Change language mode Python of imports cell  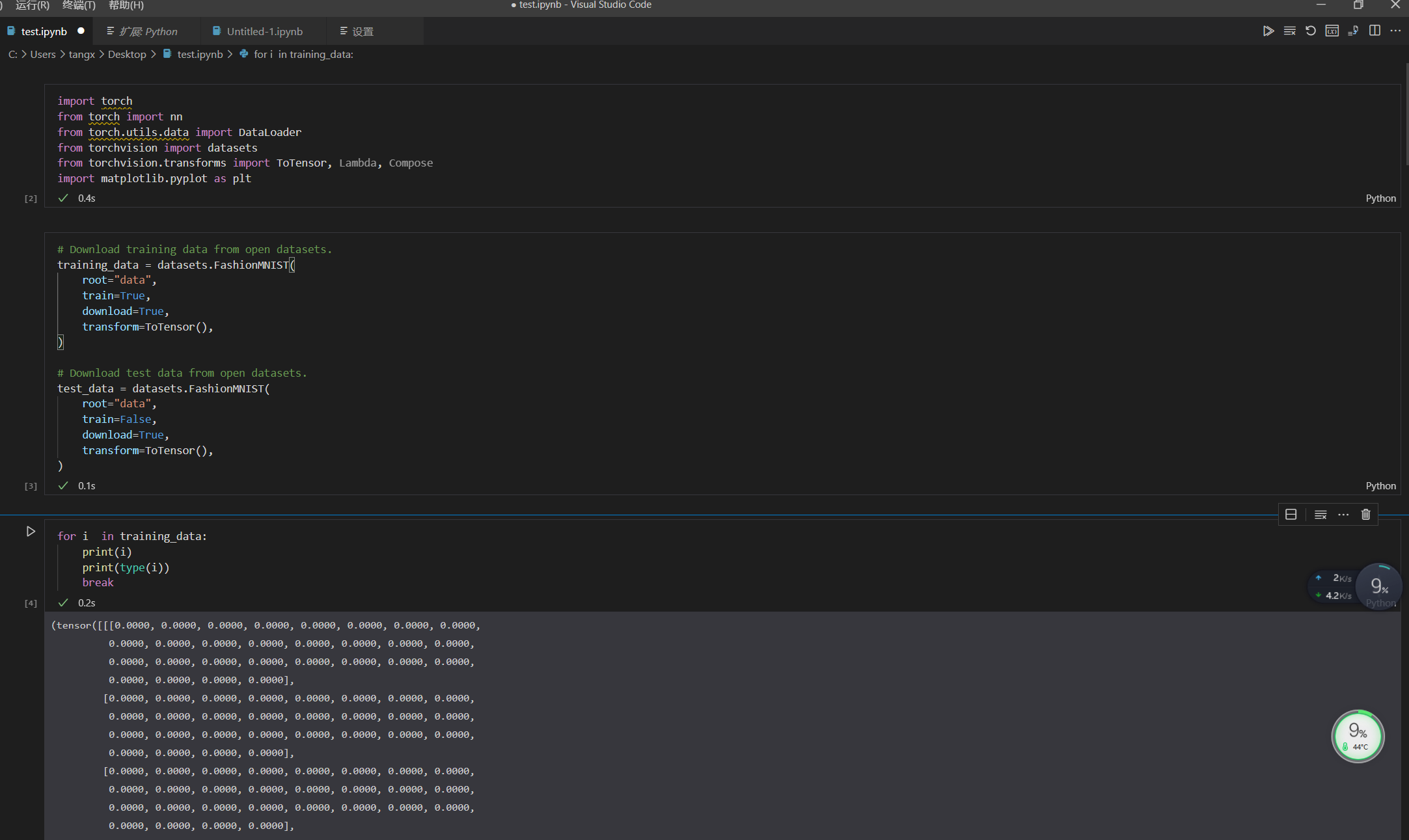[x=1380, y=198]
